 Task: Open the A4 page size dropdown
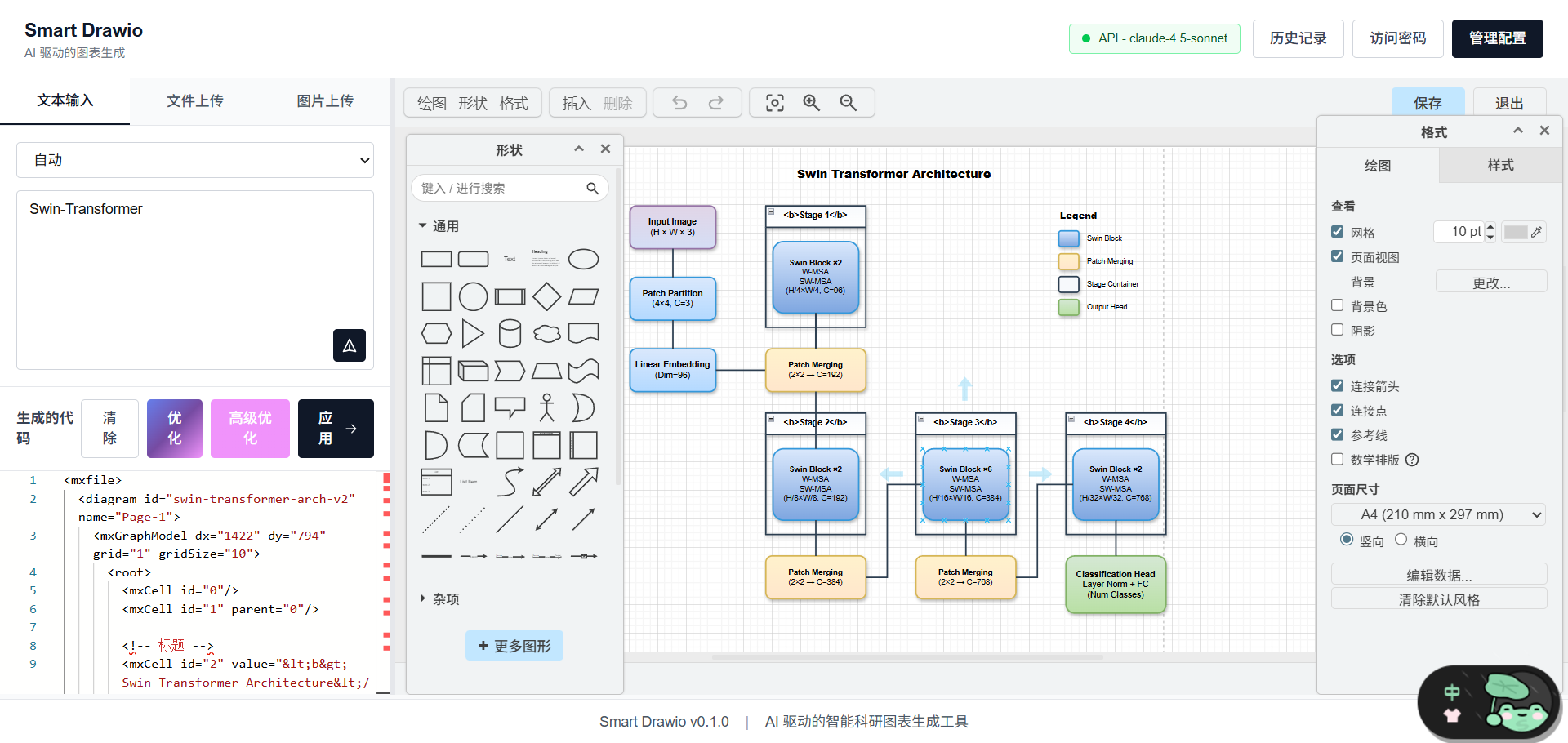pyautogui.click(x=1439, y=514)
